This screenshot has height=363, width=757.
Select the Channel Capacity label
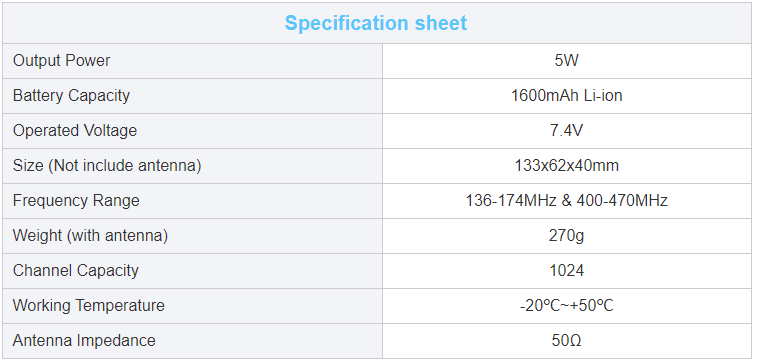tap(75, 271)
